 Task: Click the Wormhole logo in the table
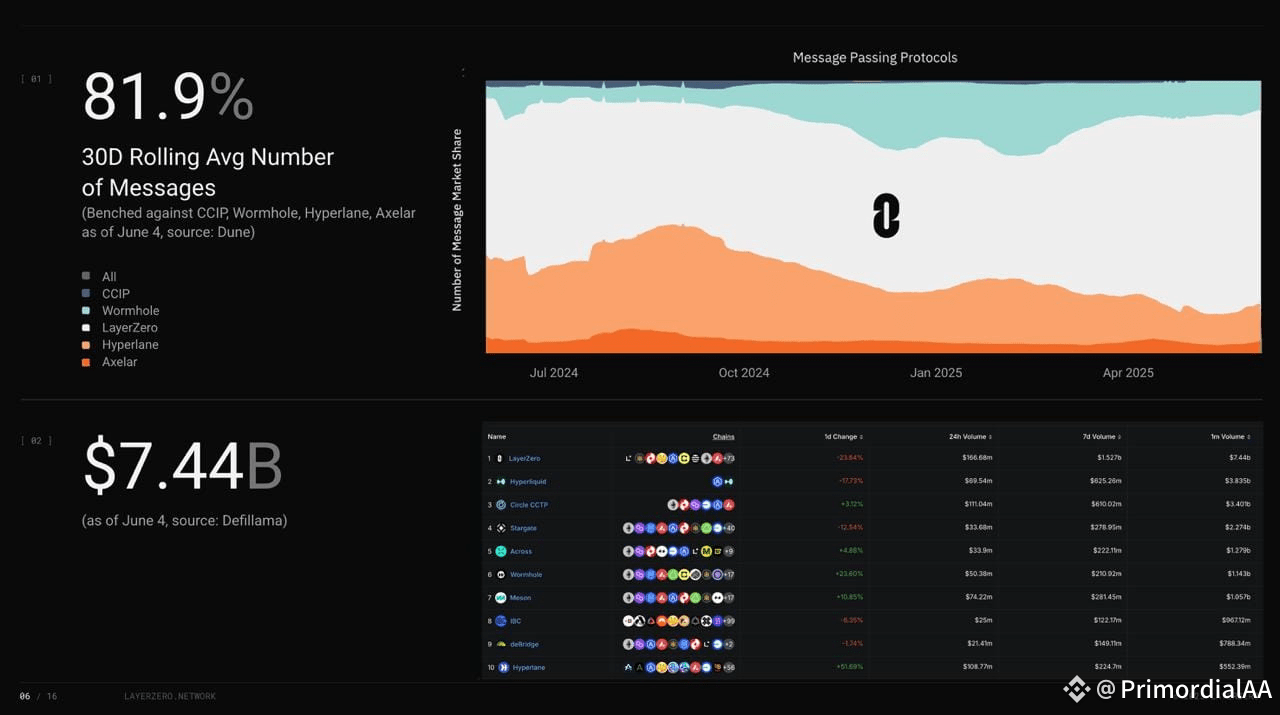(x=500, y=574)
